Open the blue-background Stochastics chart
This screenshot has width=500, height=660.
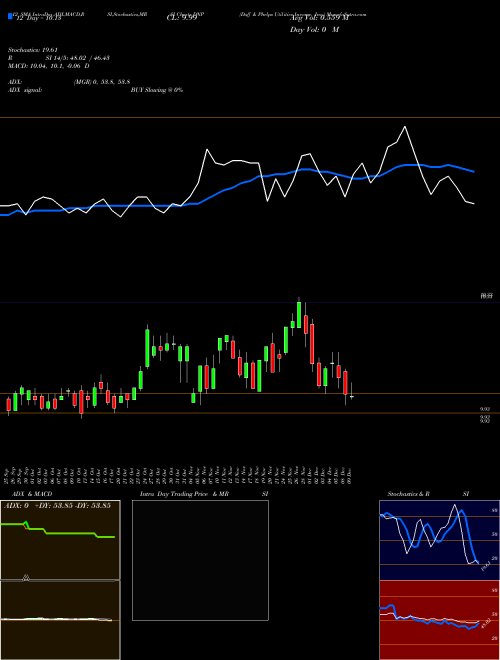(439, 540)
